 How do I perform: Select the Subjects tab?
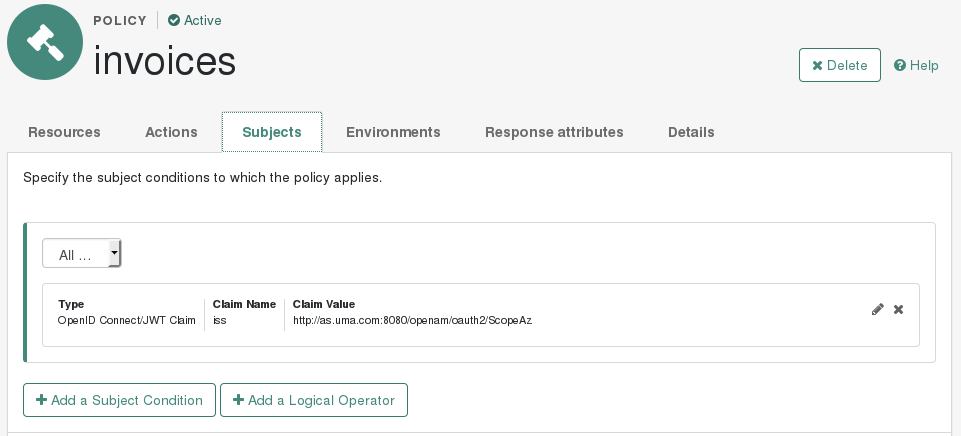pyautogui.click(x=272, y=132)
